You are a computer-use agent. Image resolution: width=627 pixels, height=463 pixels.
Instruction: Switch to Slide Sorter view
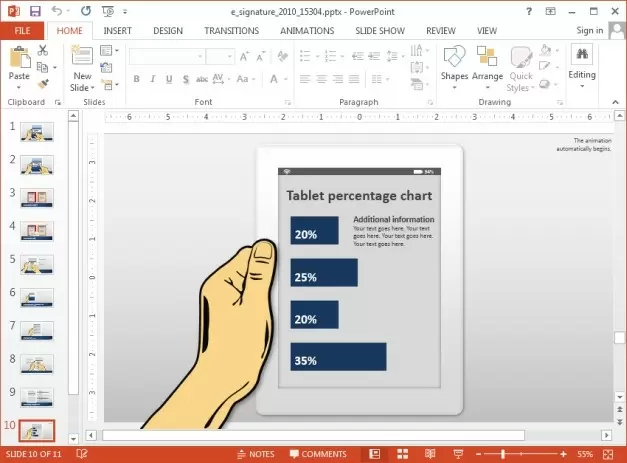pos(399,454)
